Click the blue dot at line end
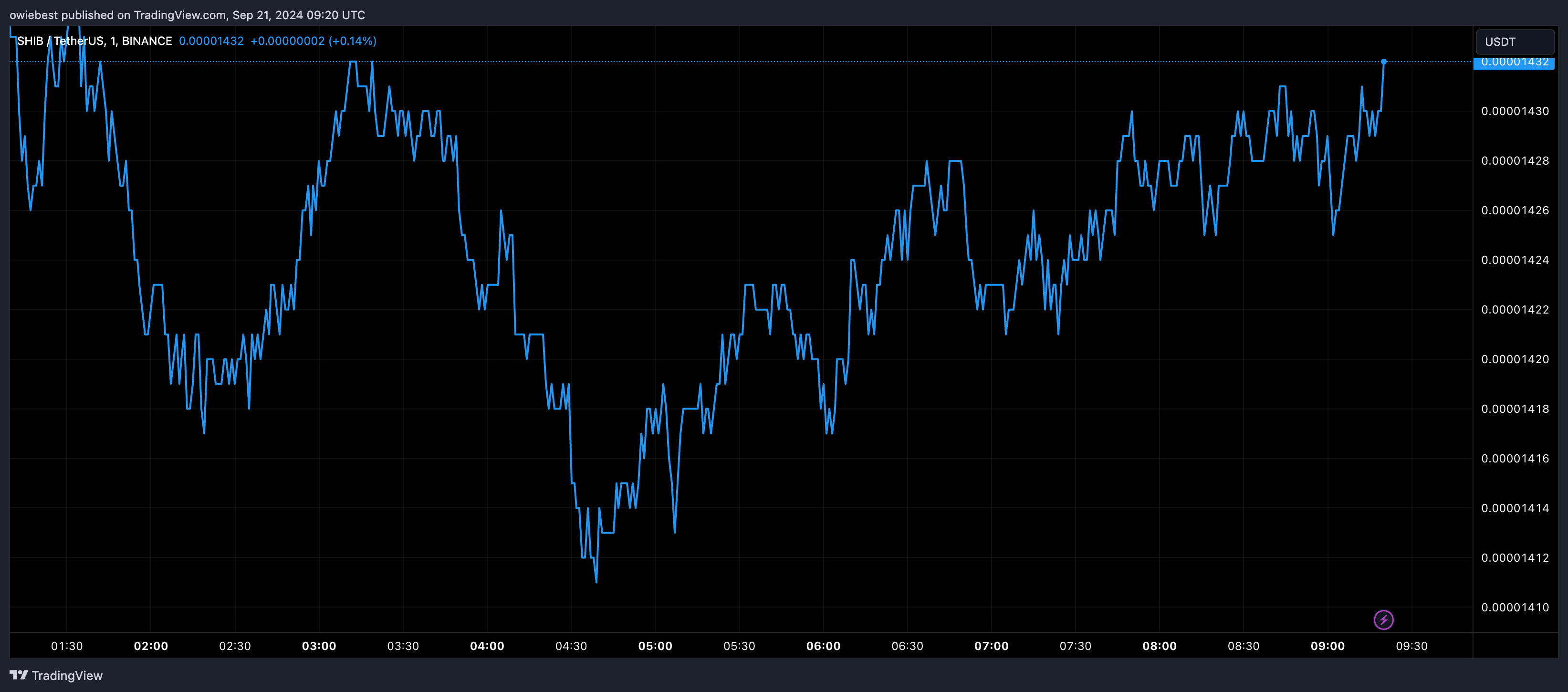Image resolution: width=1568 pixels, height=692 pixels. pos(1383,62)
